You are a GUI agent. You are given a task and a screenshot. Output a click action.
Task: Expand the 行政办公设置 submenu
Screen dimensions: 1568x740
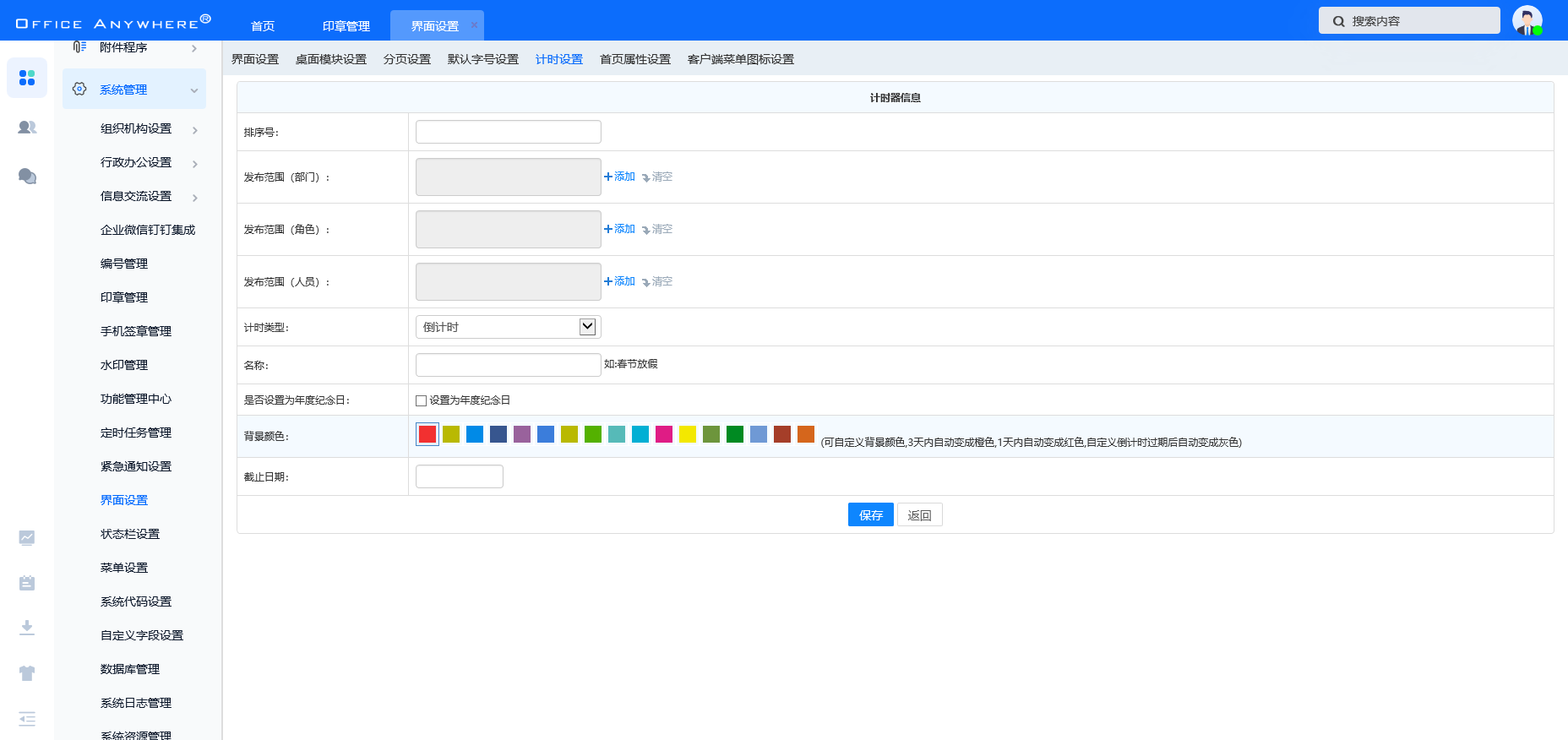[194, 163]
